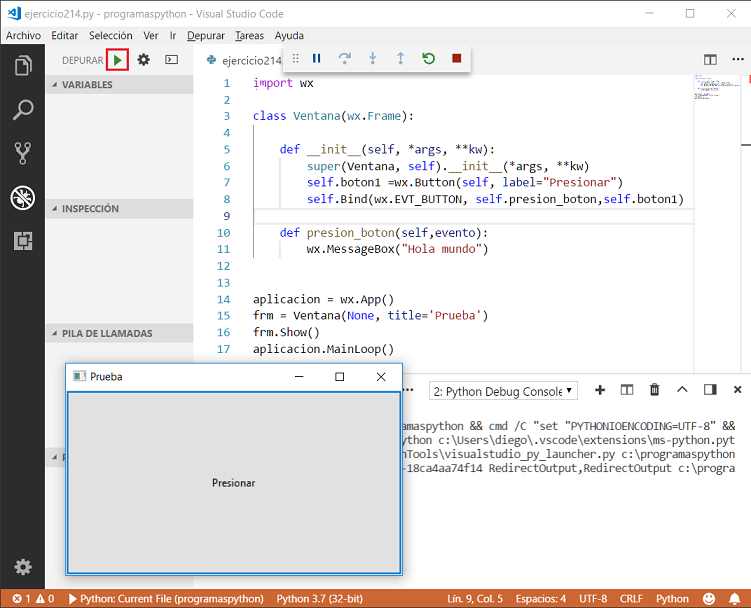Open the Tareas menu

click(x=249, y=35)
